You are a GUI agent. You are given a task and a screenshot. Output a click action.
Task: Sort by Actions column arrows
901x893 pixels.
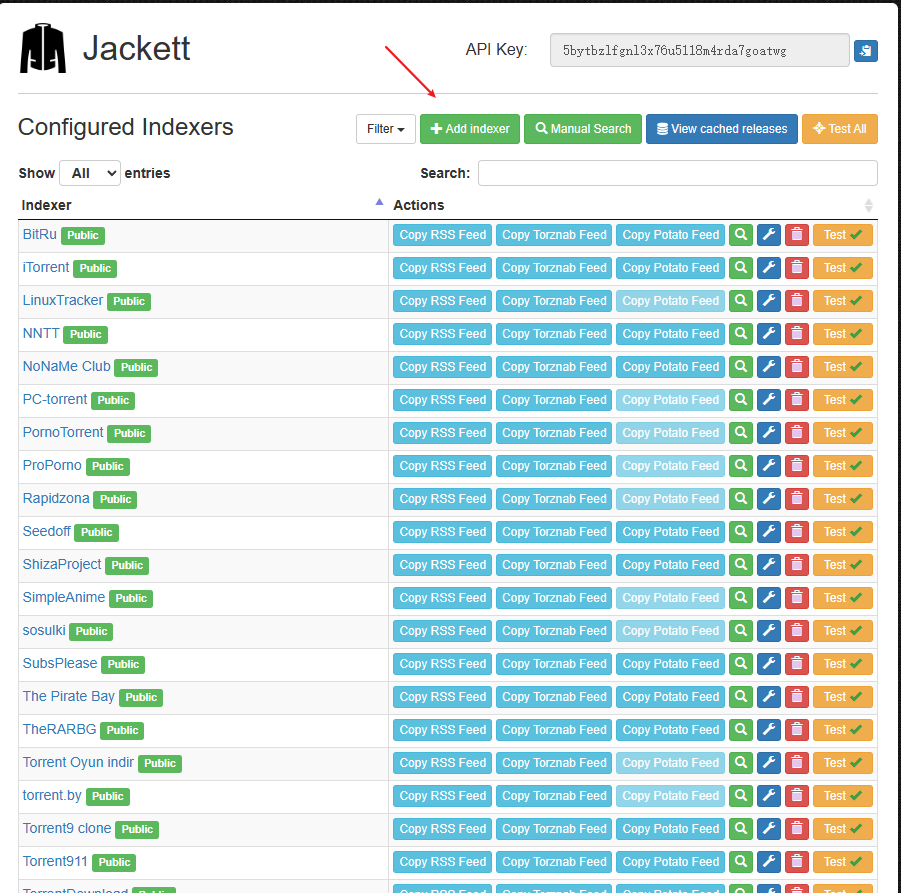(x=868, y=205)
